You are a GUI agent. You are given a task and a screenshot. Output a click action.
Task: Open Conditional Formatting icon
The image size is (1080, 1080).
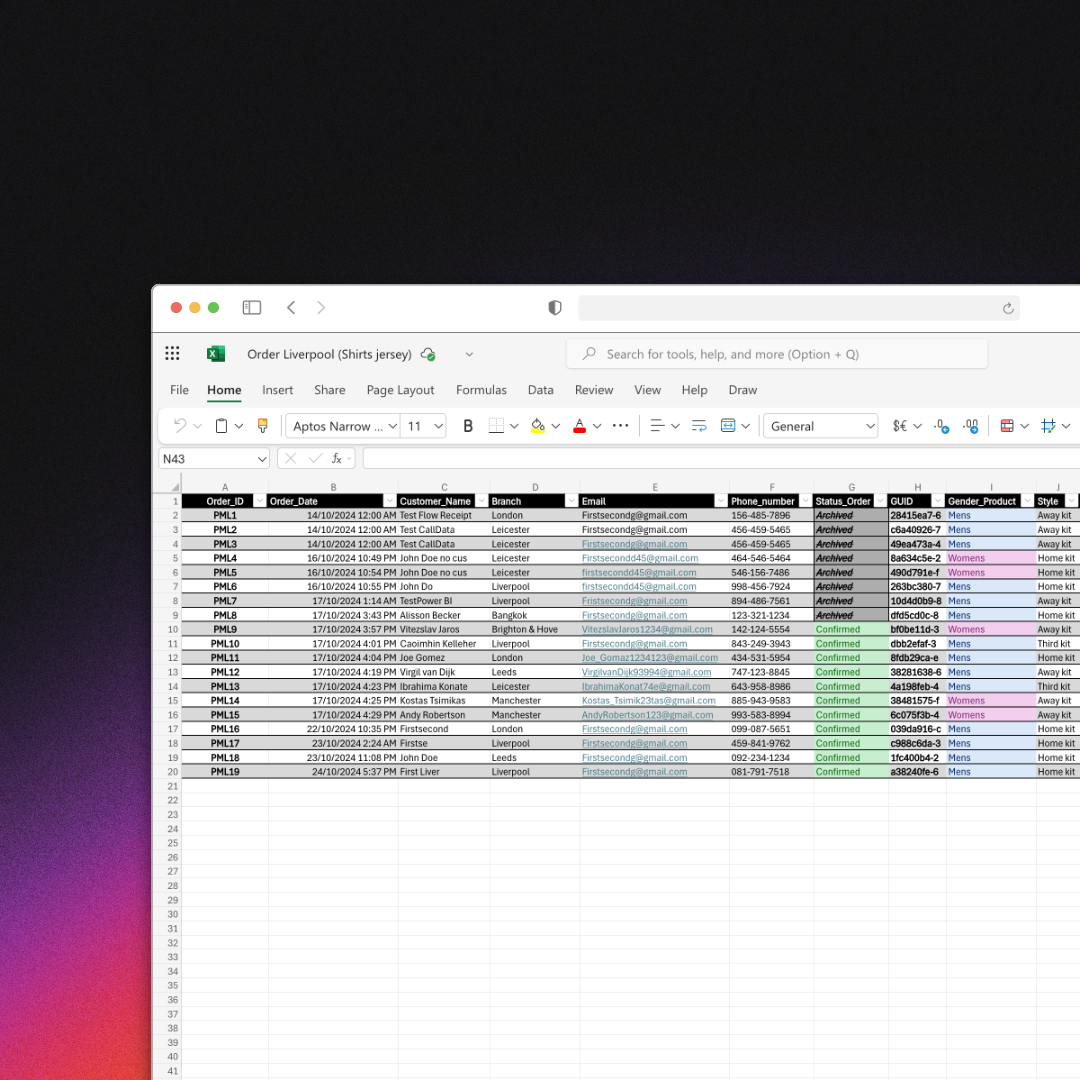coord(1006,426)
